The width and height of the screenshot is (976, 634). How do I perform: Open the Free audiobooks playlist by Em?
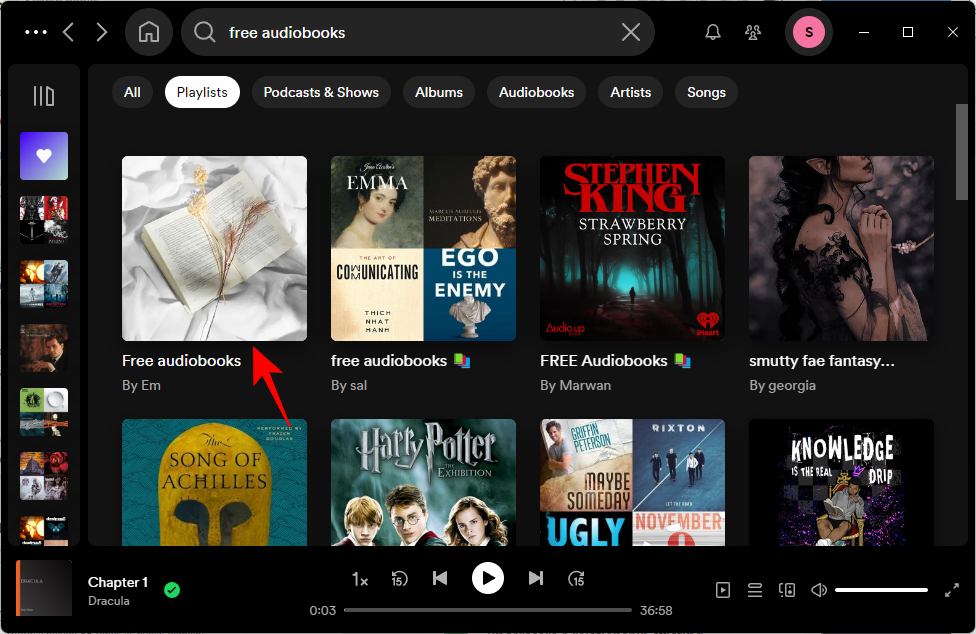tap(214, 249)
